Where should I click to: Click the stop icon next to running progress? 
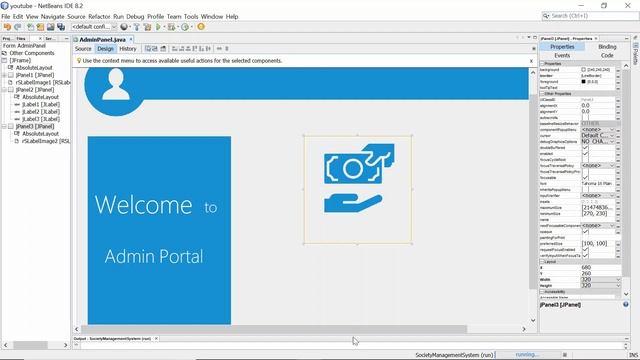click(565, 355)
